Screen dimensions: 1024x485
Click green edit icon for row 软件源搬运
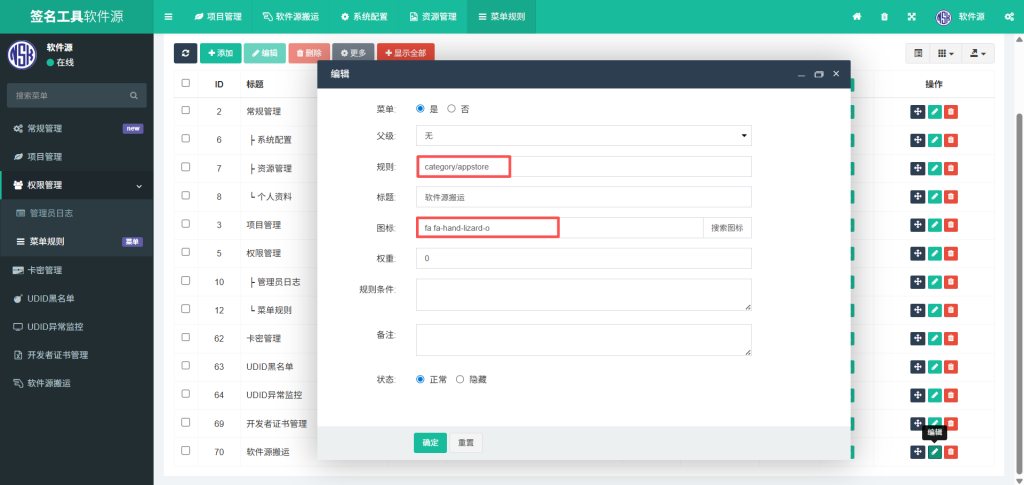click(934, 452)
